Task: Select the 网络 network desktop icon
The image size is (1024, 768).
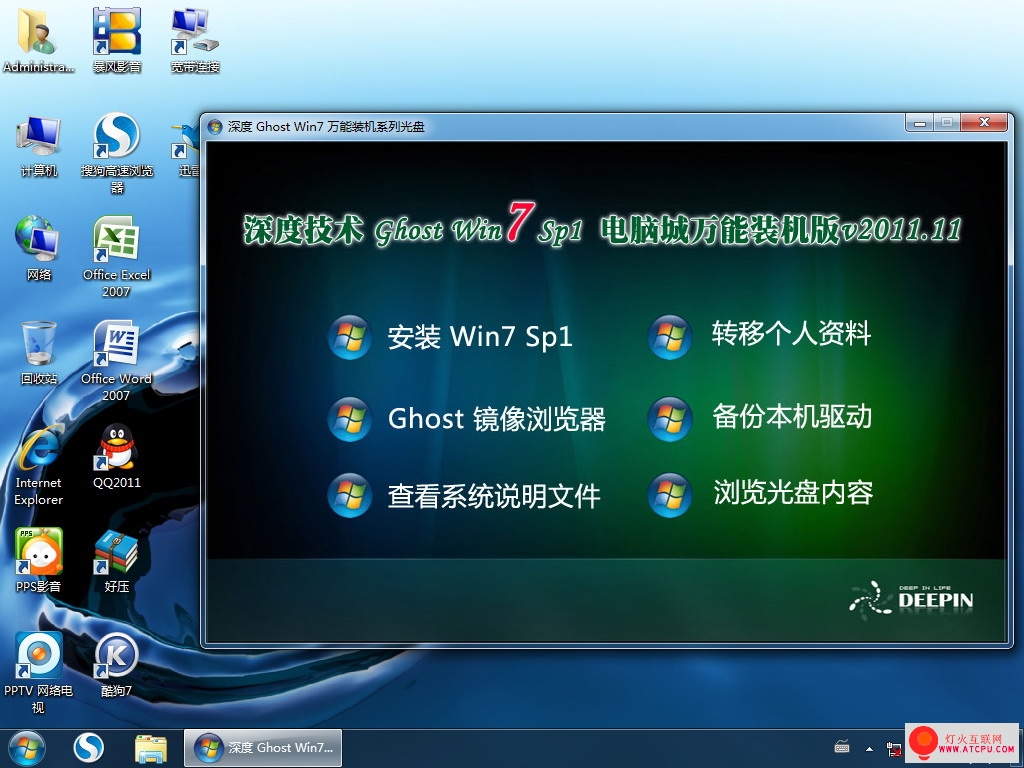Action: point(39,248)
